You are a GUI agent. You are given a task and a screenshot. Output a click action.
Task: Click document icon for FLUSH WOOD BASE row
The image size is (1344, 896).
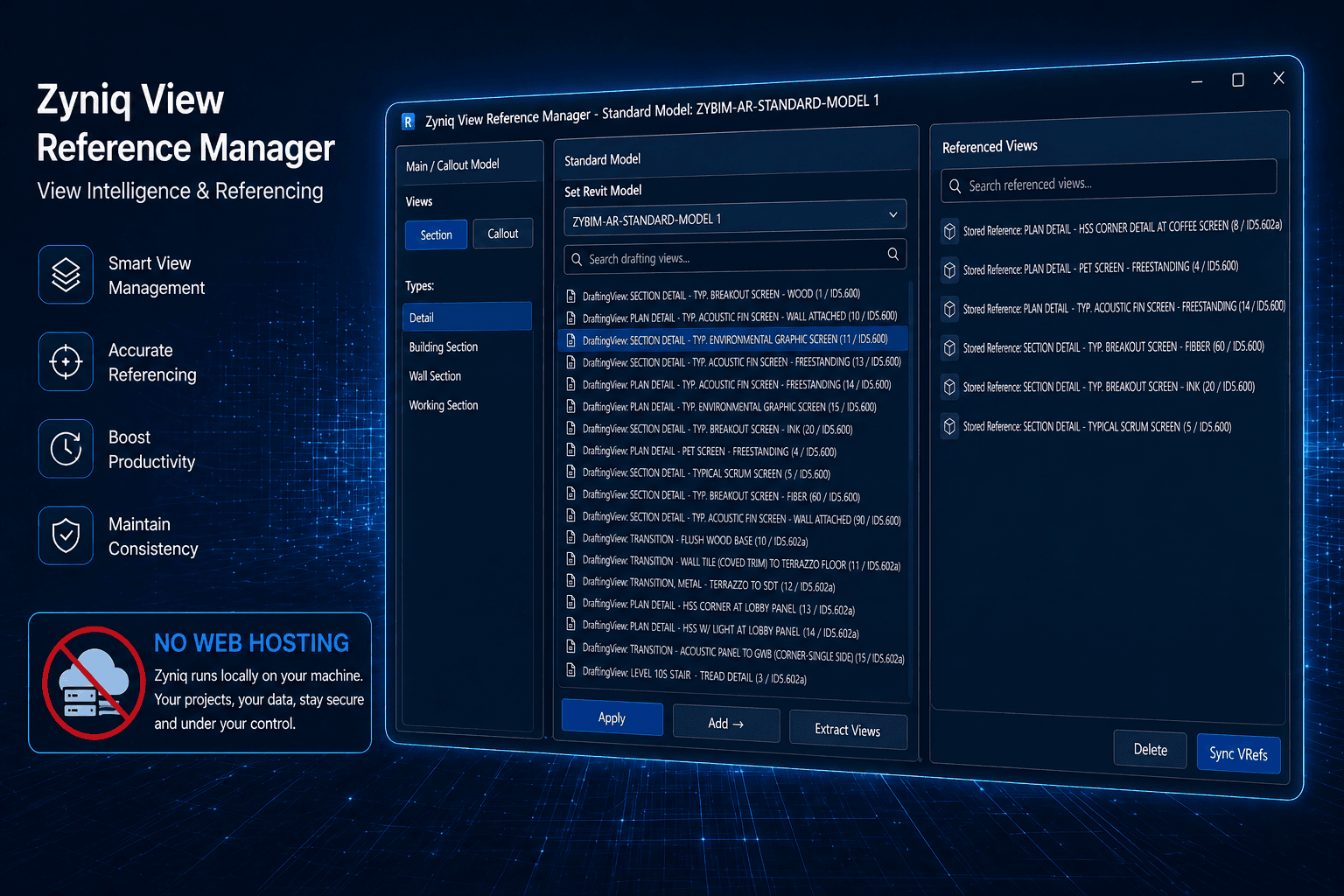tap(571, 538)
